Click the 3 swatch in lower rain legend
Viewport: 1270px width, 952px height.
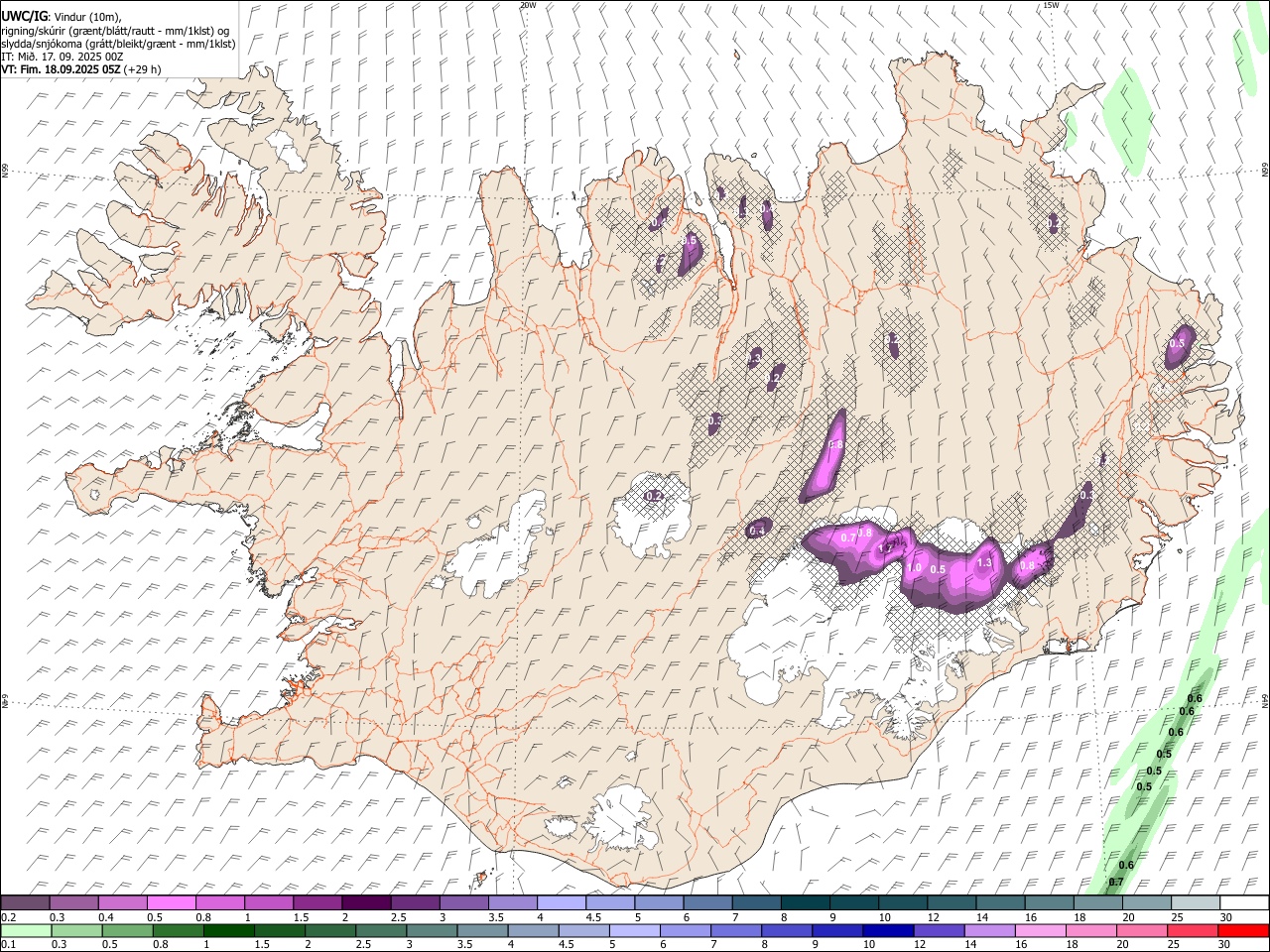pos(432,930)
